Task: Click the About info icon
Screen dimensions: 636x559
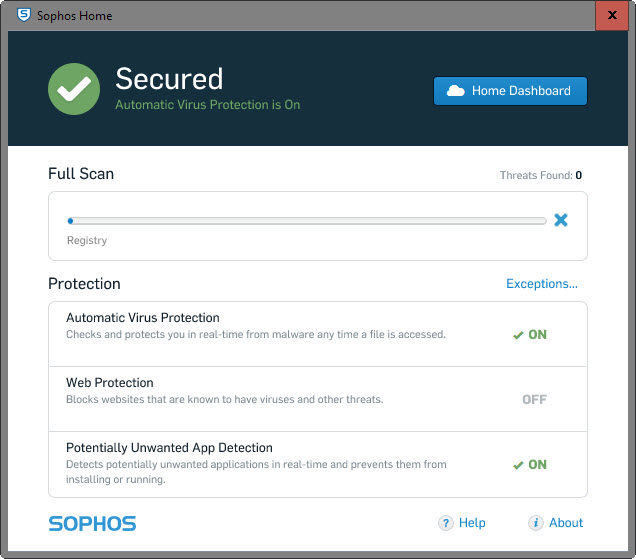Action: pyautogui.click(x=535, y=523)
